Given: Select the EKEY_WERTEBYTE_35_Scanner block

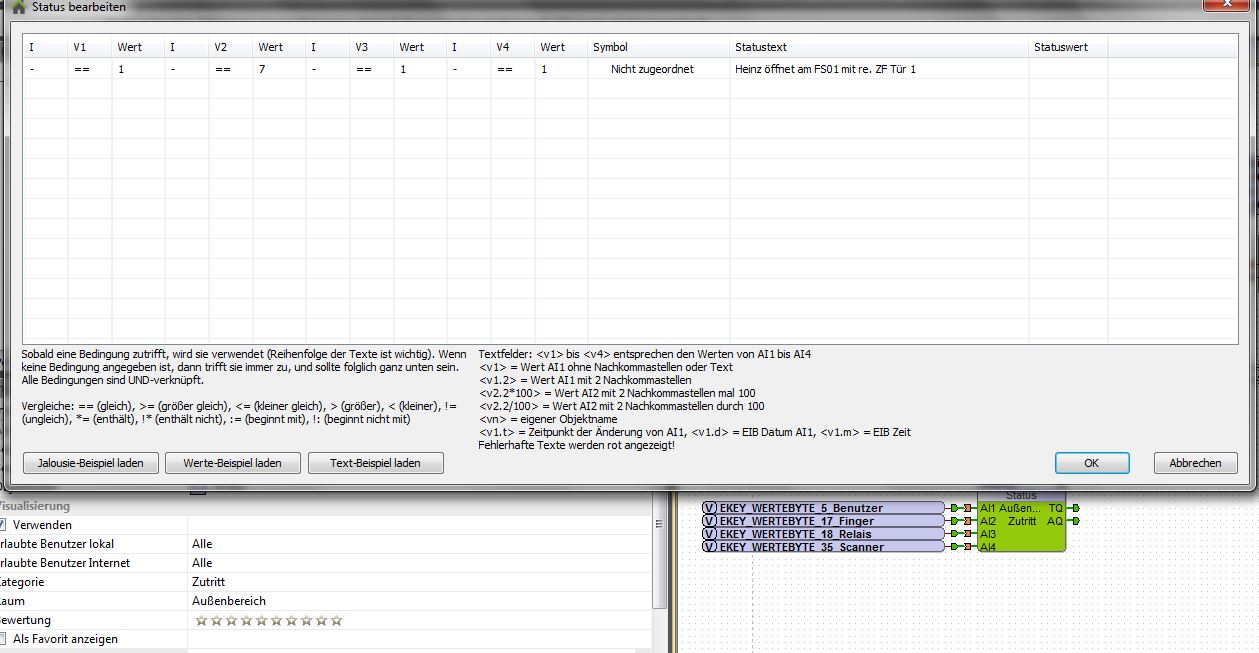Looking at the screenshot, I should point(823,547).
